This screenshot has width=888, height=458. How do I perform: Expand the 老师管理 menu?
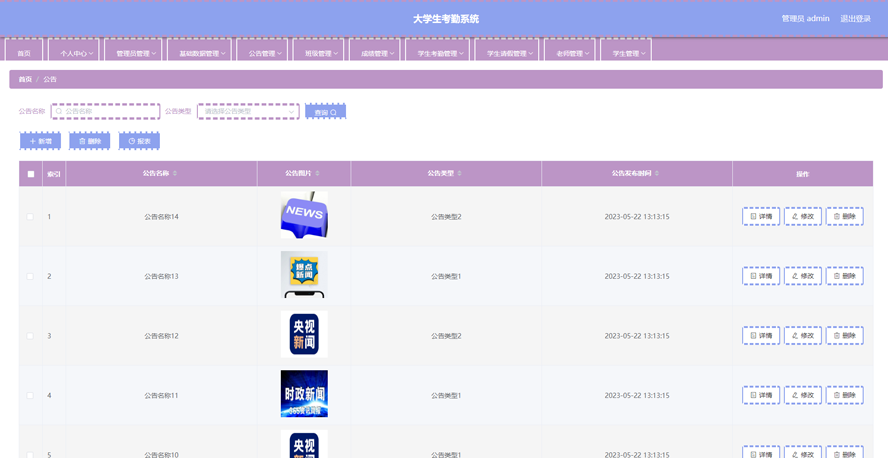[570, 50]
